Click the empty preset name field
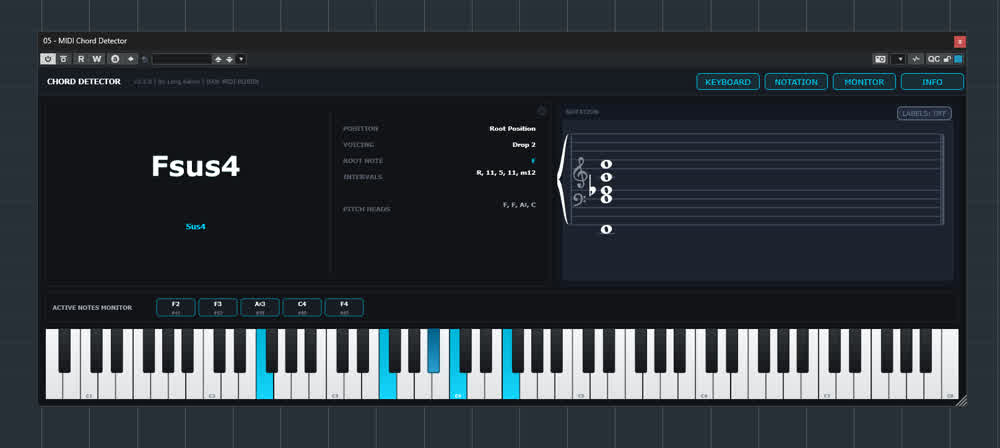 [182, 59]
